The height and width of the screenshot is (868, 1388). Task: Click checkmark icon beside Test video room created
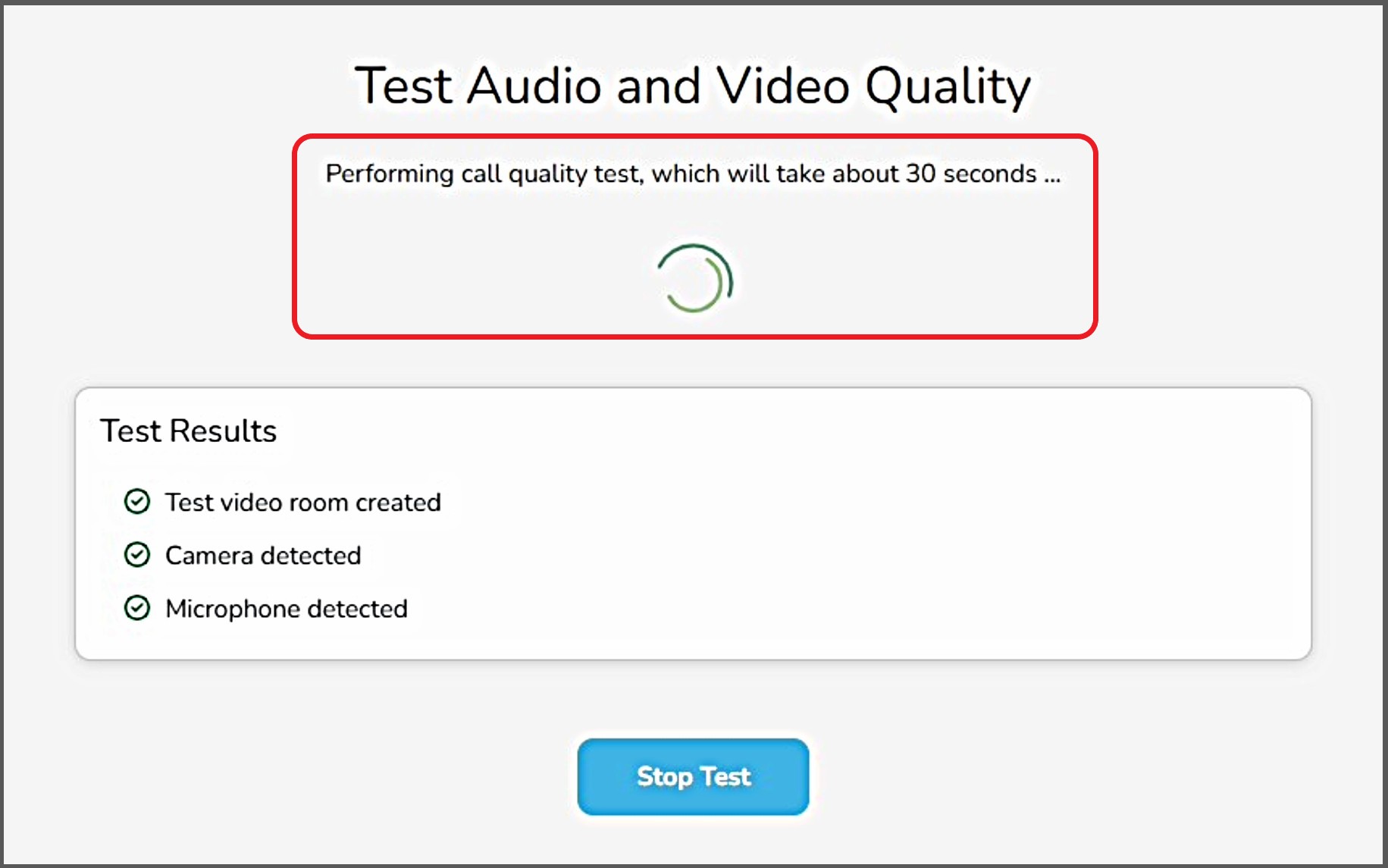137,502
